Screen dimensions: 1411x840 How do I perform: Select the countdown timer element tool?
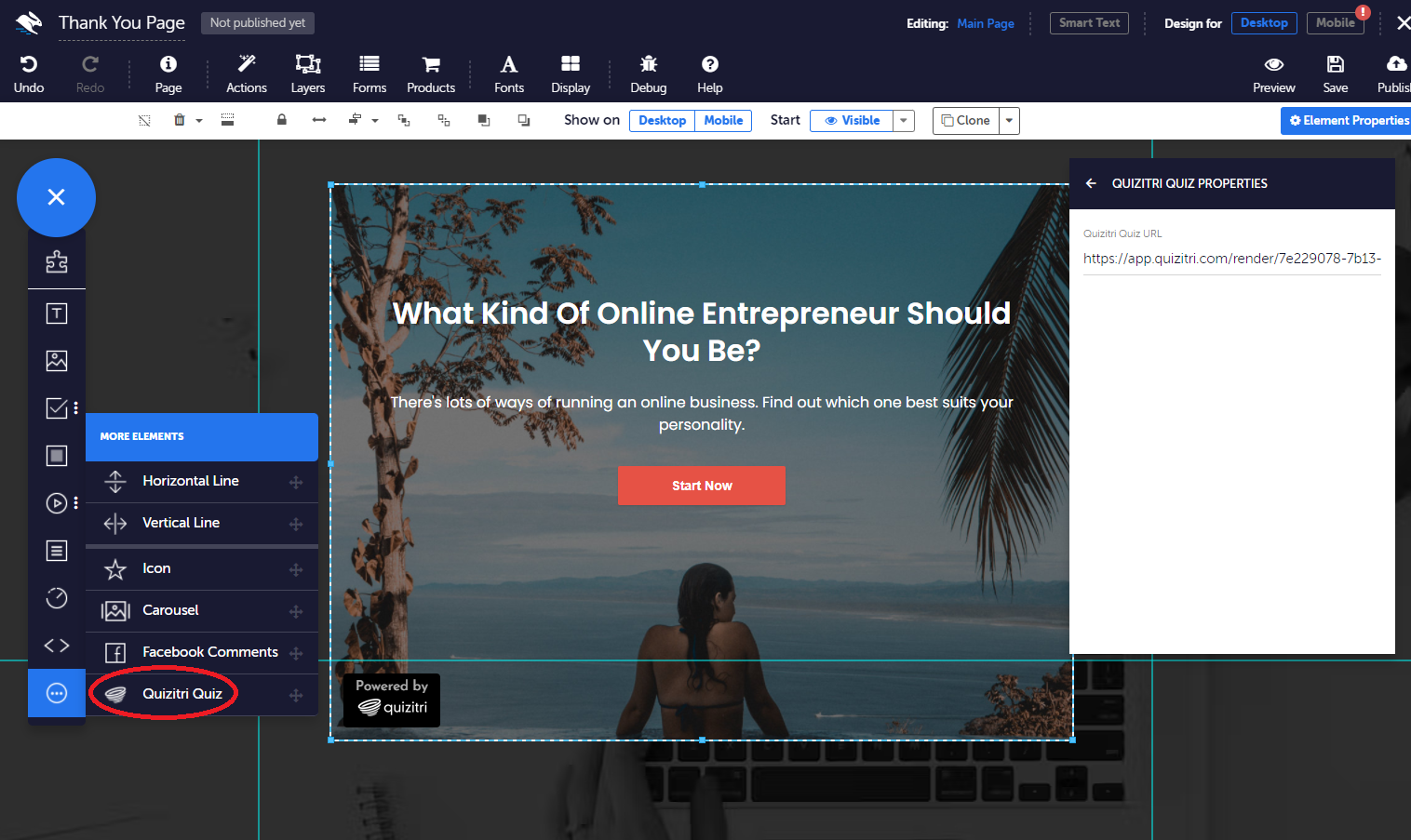57,598
